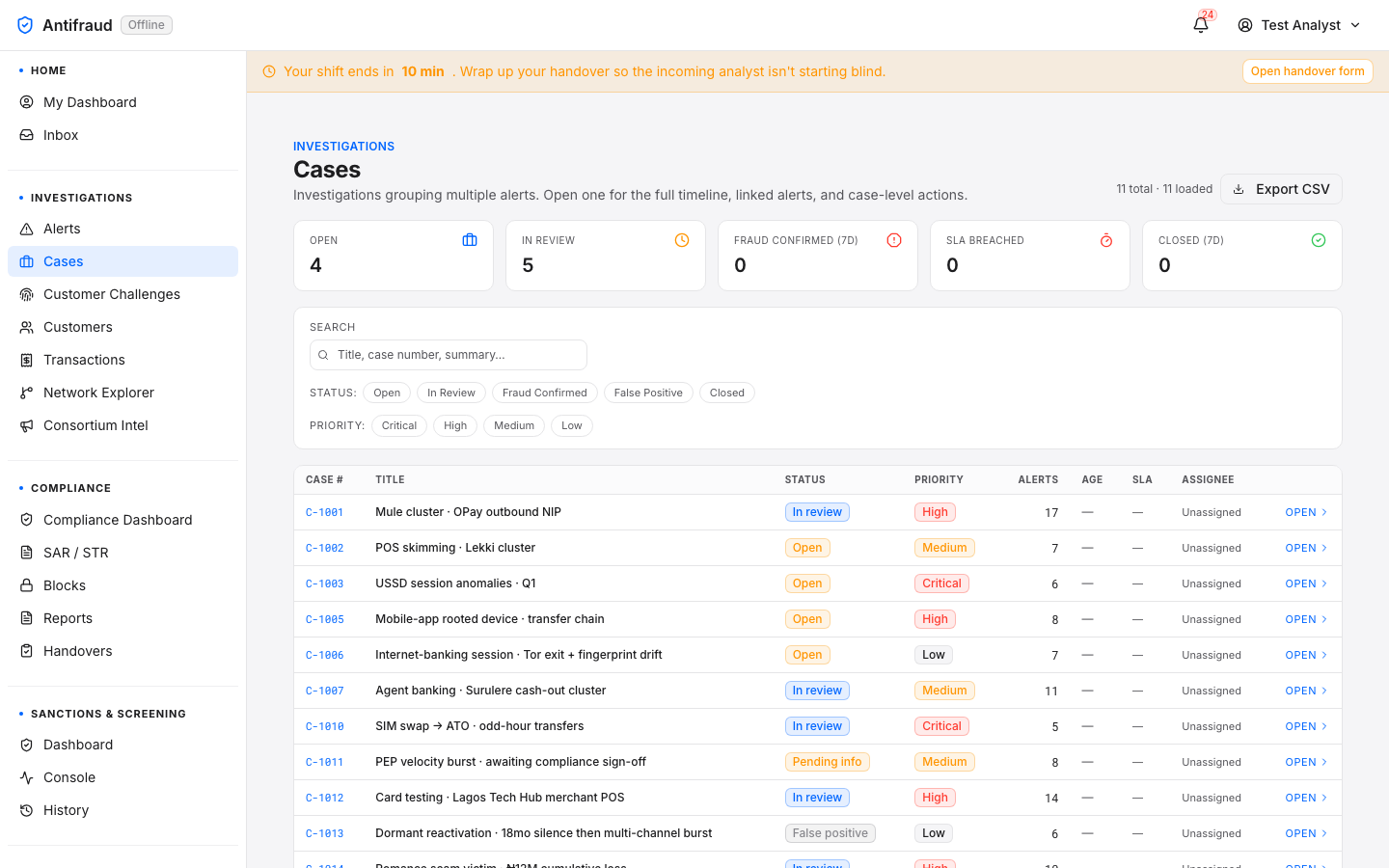Toggle the High priority filter chip
This screenshot has width=1389, height=868.
click(x=455, y=425)
